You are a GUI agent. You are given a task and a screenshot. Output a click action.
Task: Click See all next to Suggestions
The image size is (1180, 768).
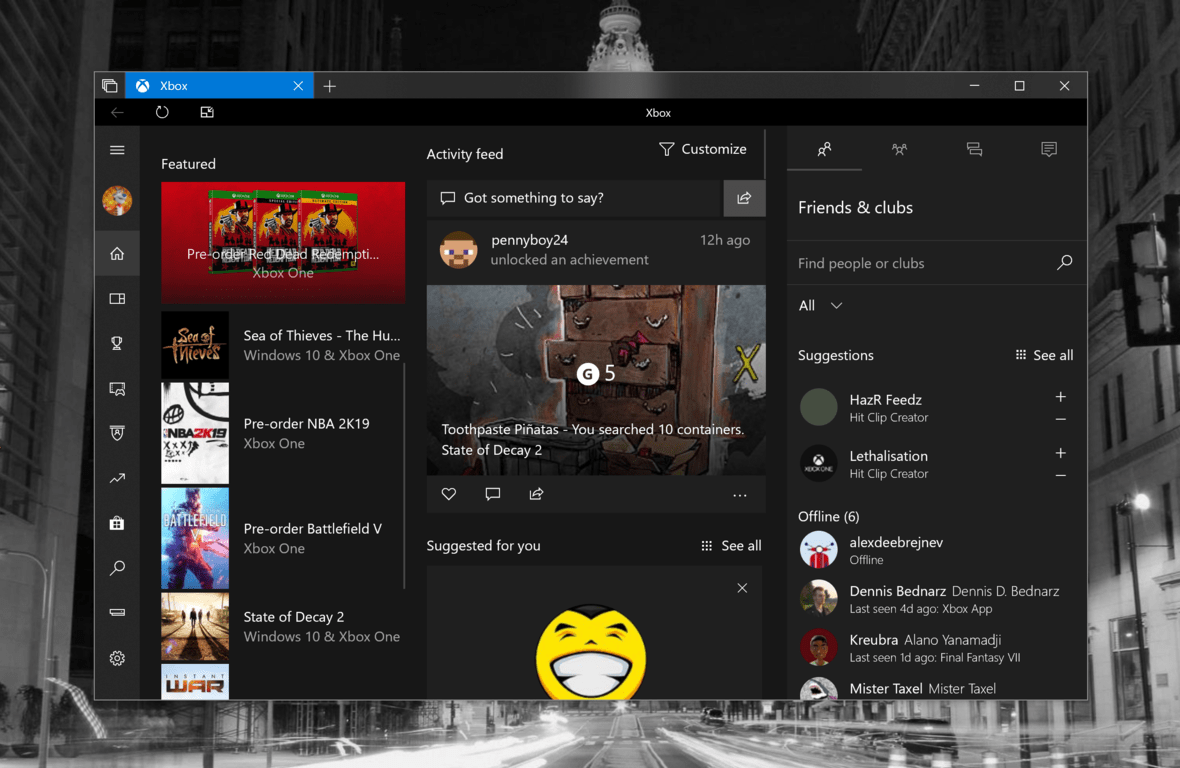coord(1044,355)
